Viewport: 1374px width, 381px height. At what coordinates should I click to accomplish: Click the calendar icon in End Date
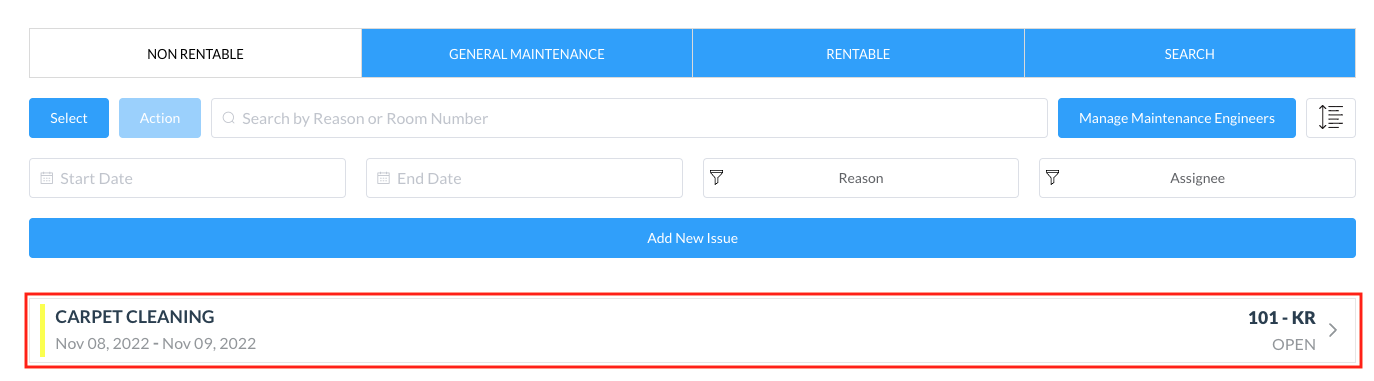[x=383, y=178]
